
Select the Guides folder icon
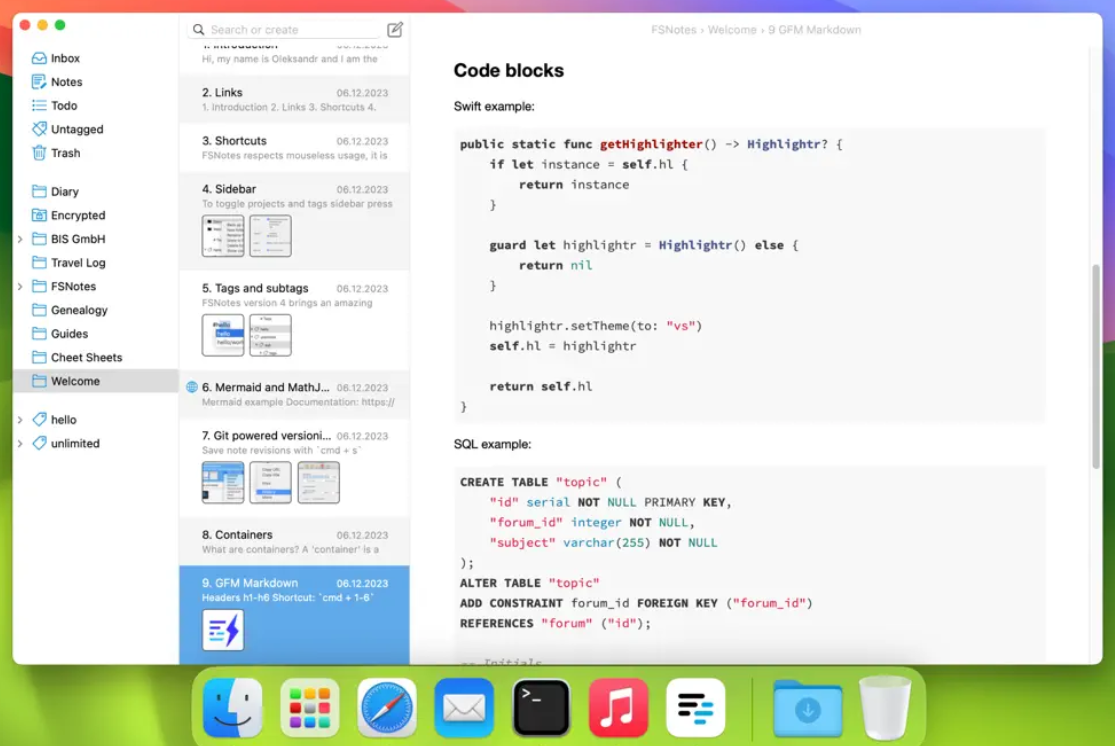39,334
